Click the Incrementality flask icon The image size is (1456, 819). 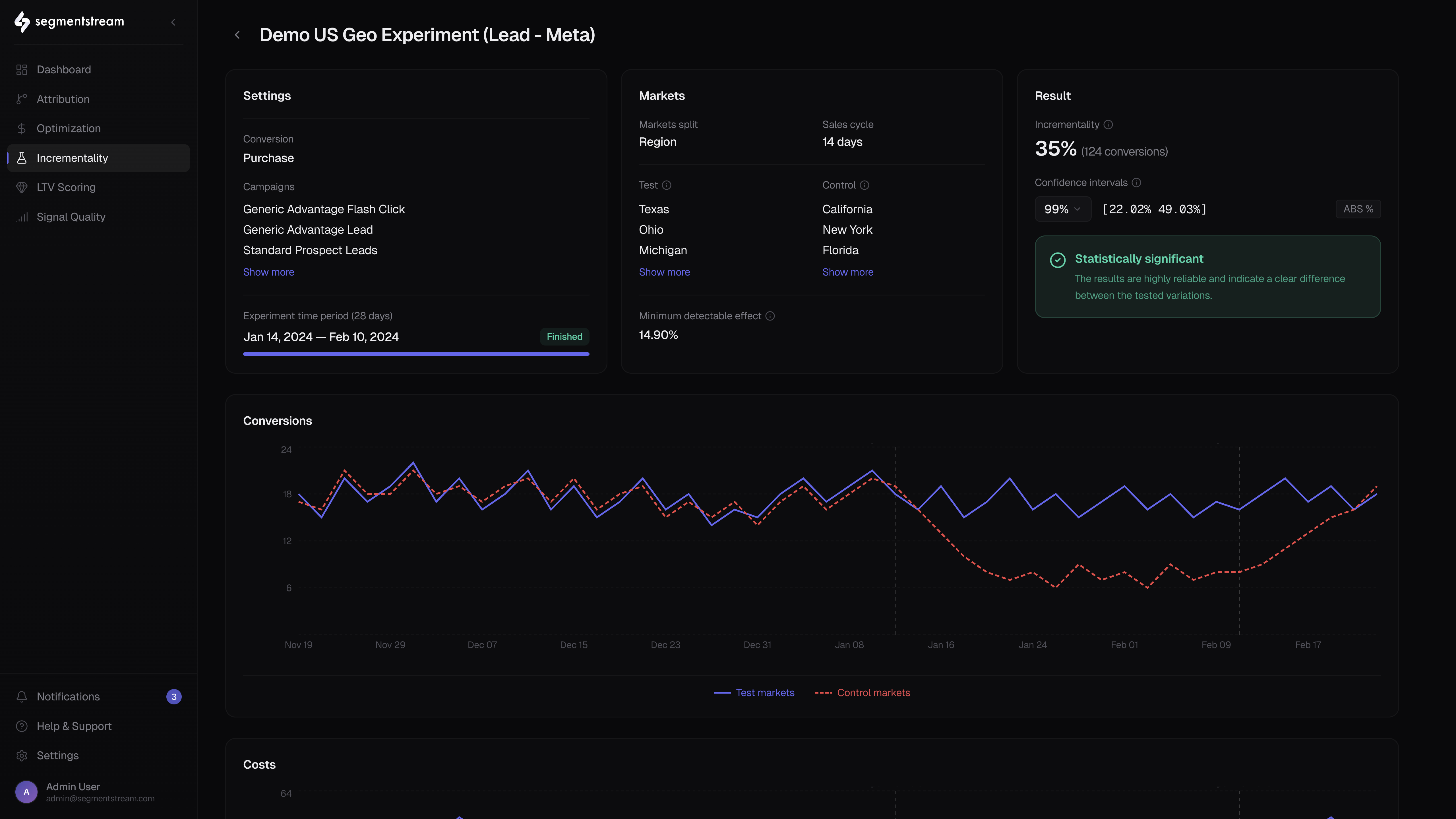click(x=22, y=158)
